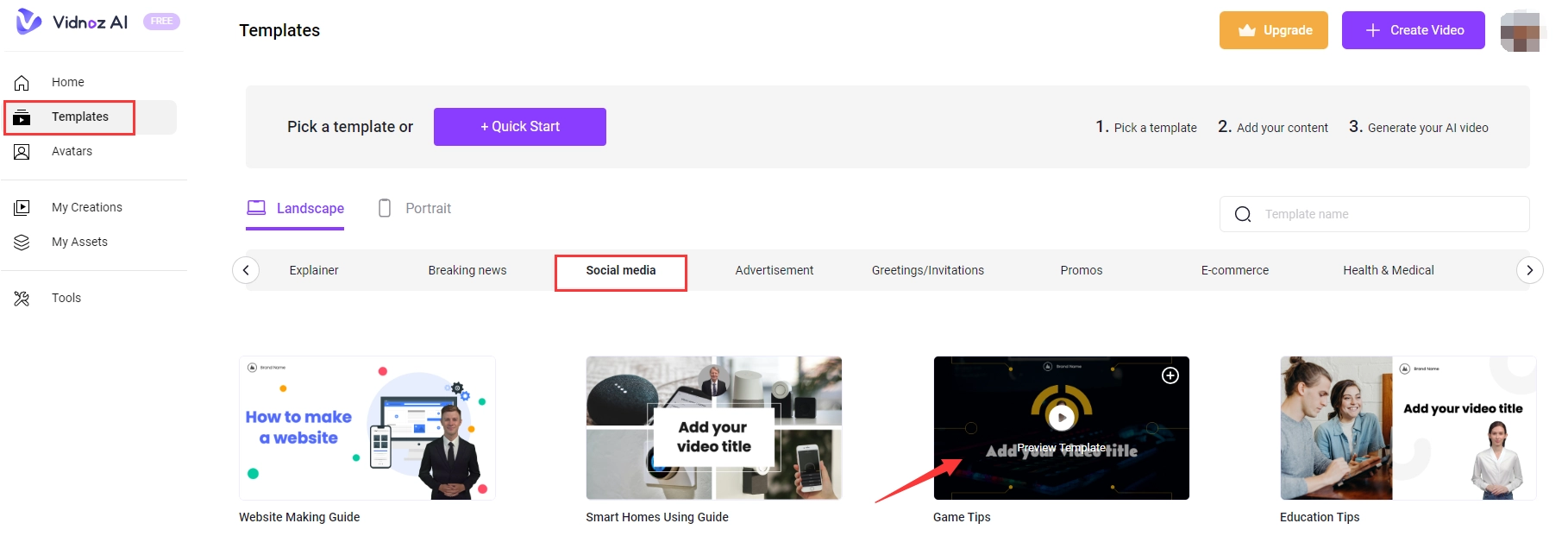1568x536 pixels.
Task: Switch to the Portrait orientation tab
Action: point(415,208)
